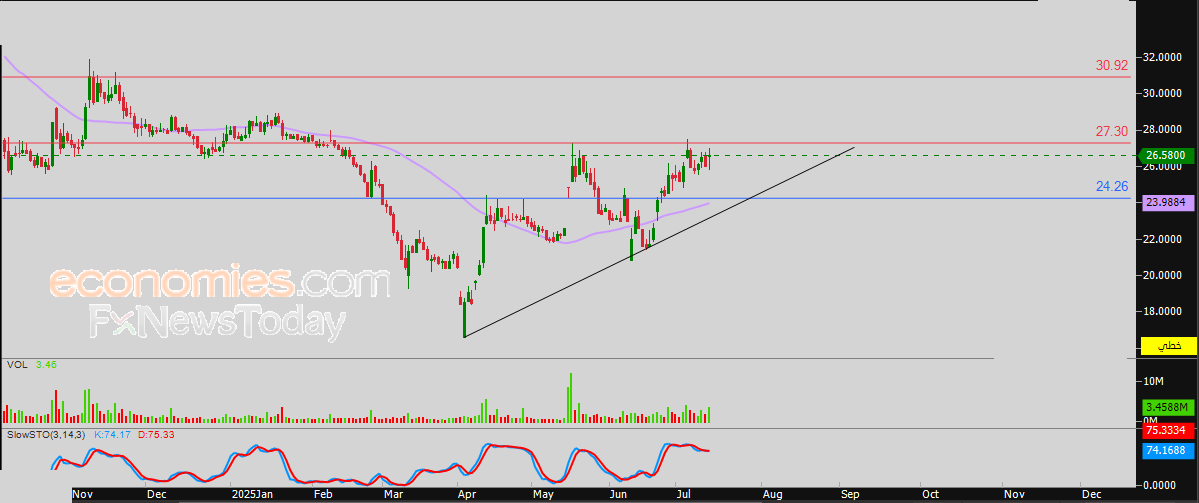
Task: Select the moving average value tag 23.9884
Action: (1167, 203)
